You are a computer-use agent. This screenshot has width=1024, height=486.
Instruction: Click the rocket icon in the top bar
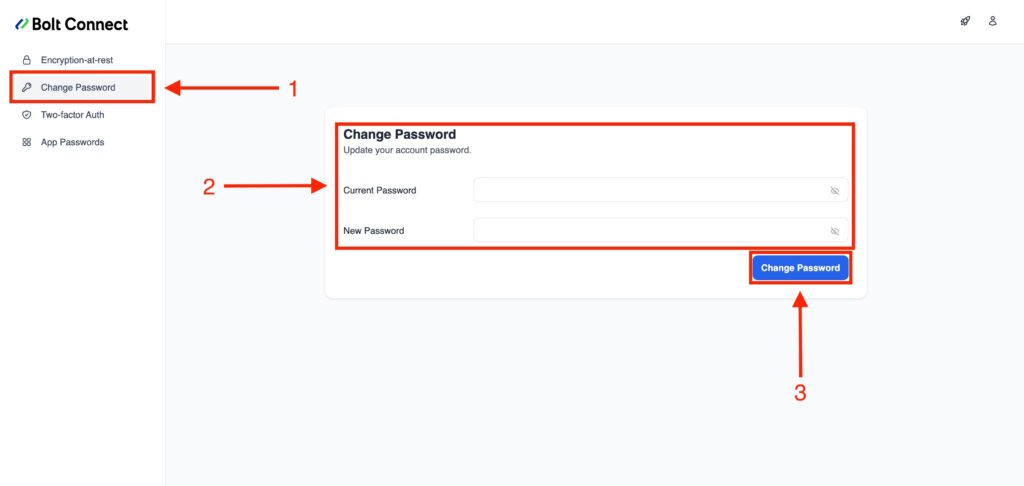965,21
